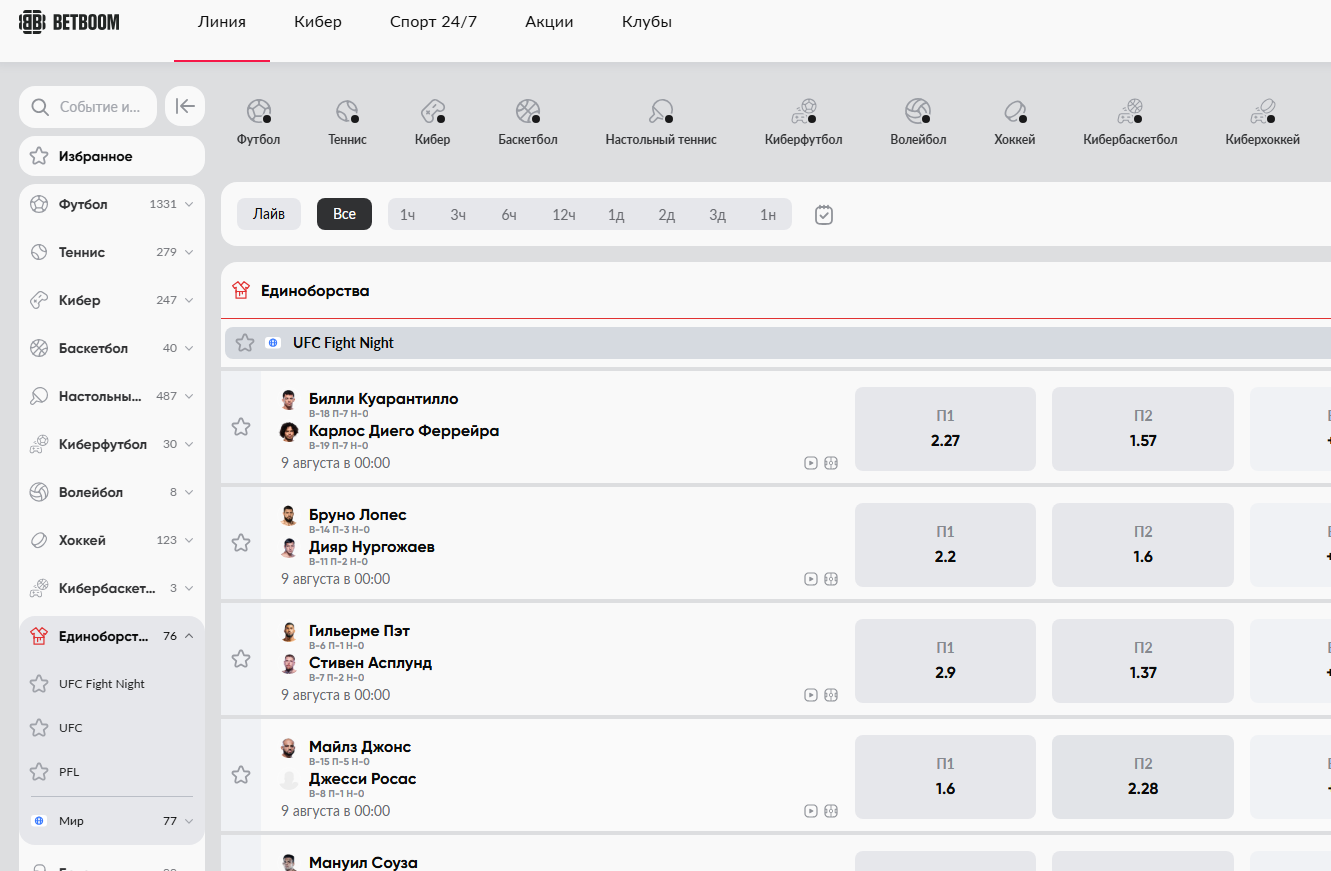This screenshot has width=1331, height=871.
Task: Expand the Настольны… sidebar section chevron
Action: pyautogui.click(x=189, y=396)
